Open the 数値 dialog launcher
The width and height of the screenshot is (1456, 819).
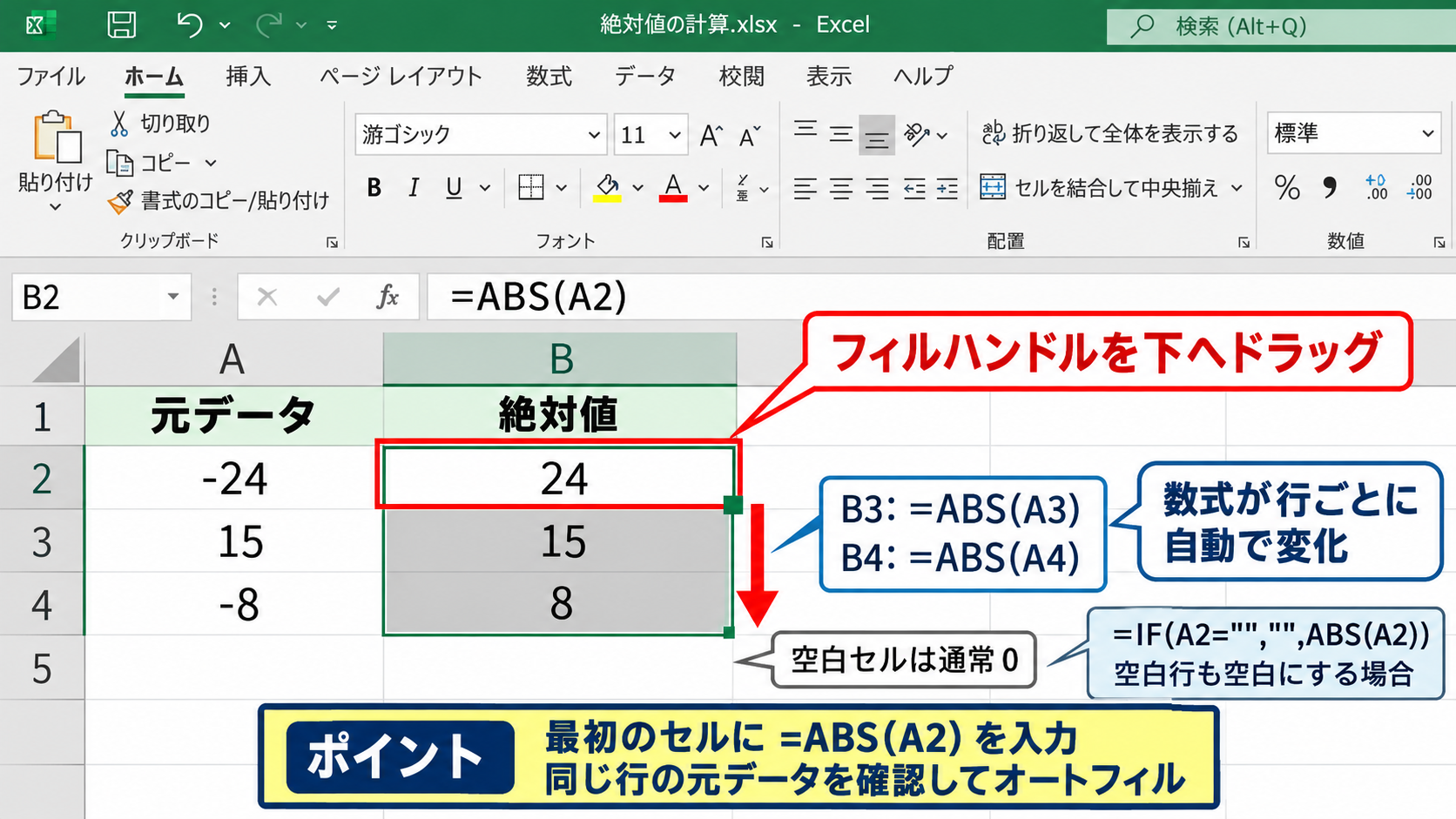[x=1439, y=243]
